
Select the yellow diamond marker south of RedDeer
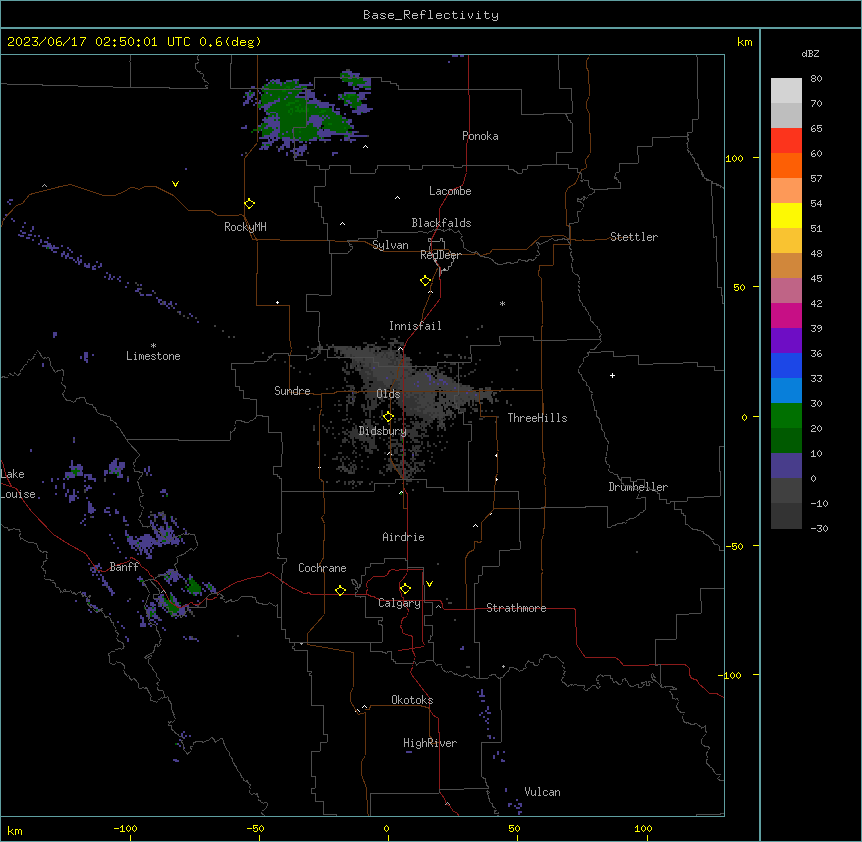click(x=426, y=281)
